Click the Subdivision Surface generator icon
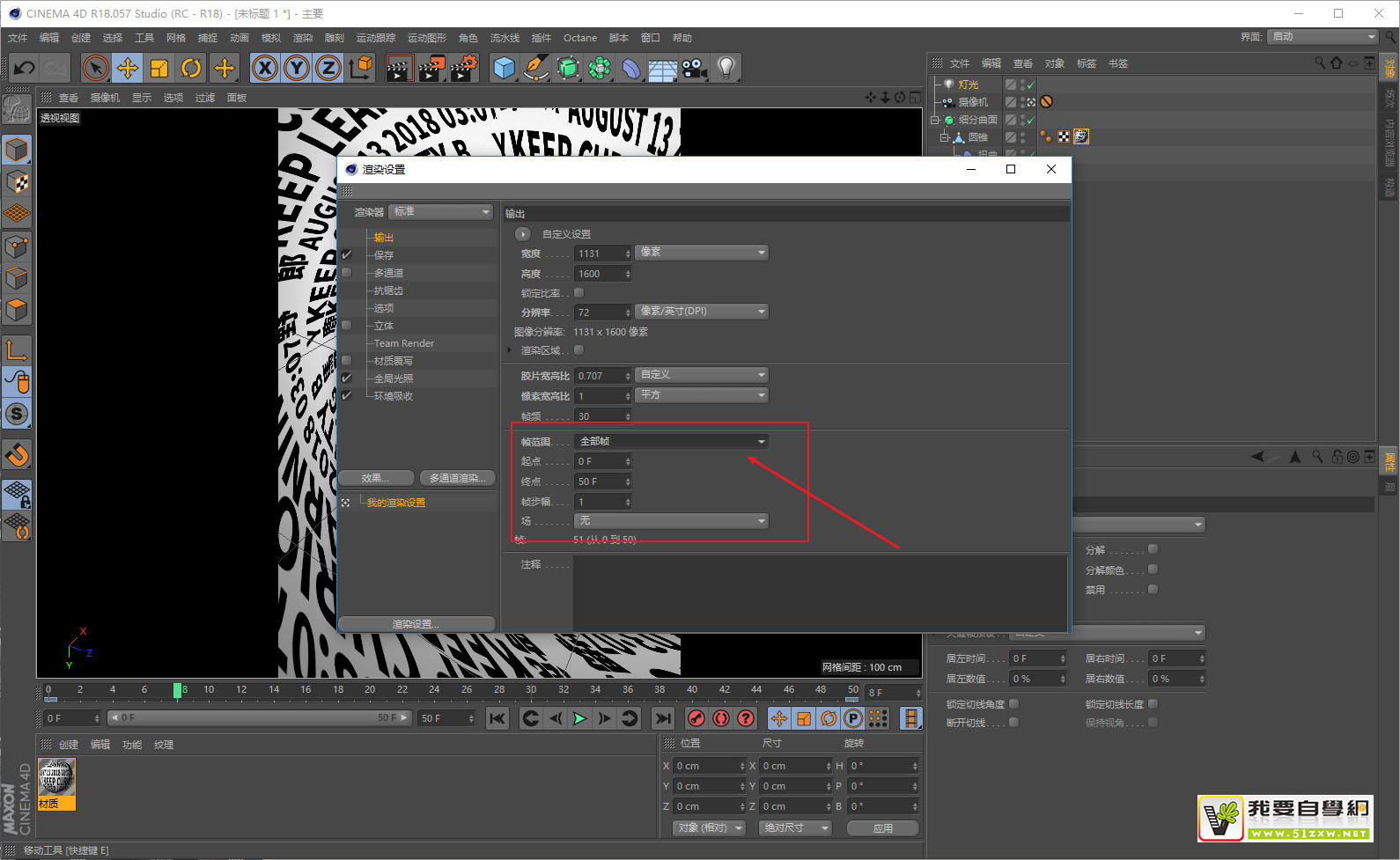This screenshot has height=860, width=1400. coord(568,68)
